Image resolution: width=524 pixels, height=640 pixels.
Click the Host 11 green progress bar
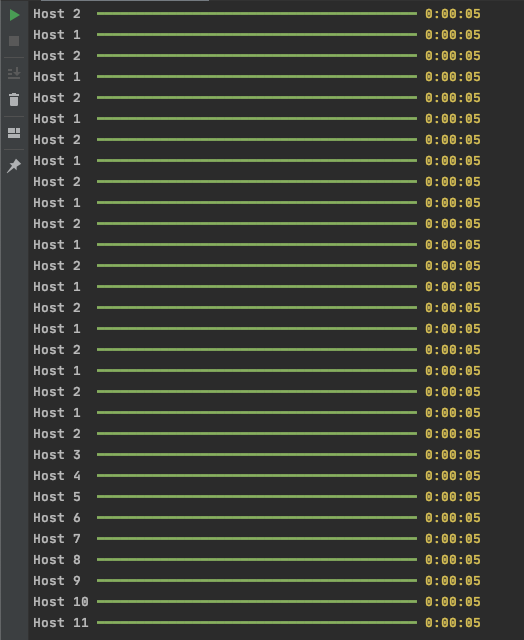pos(257,623)
